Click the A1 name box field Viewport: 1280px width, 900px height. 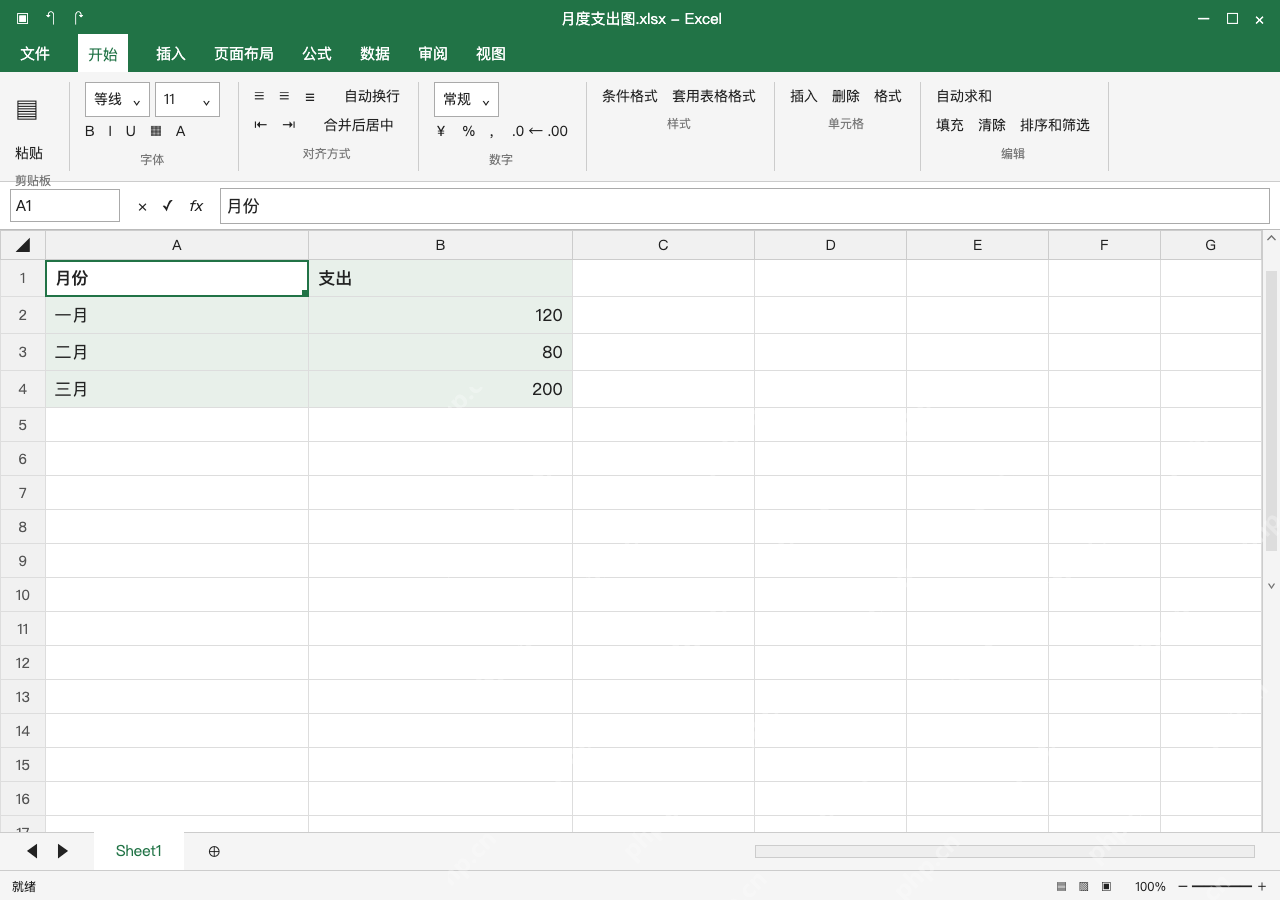[65, 206]
